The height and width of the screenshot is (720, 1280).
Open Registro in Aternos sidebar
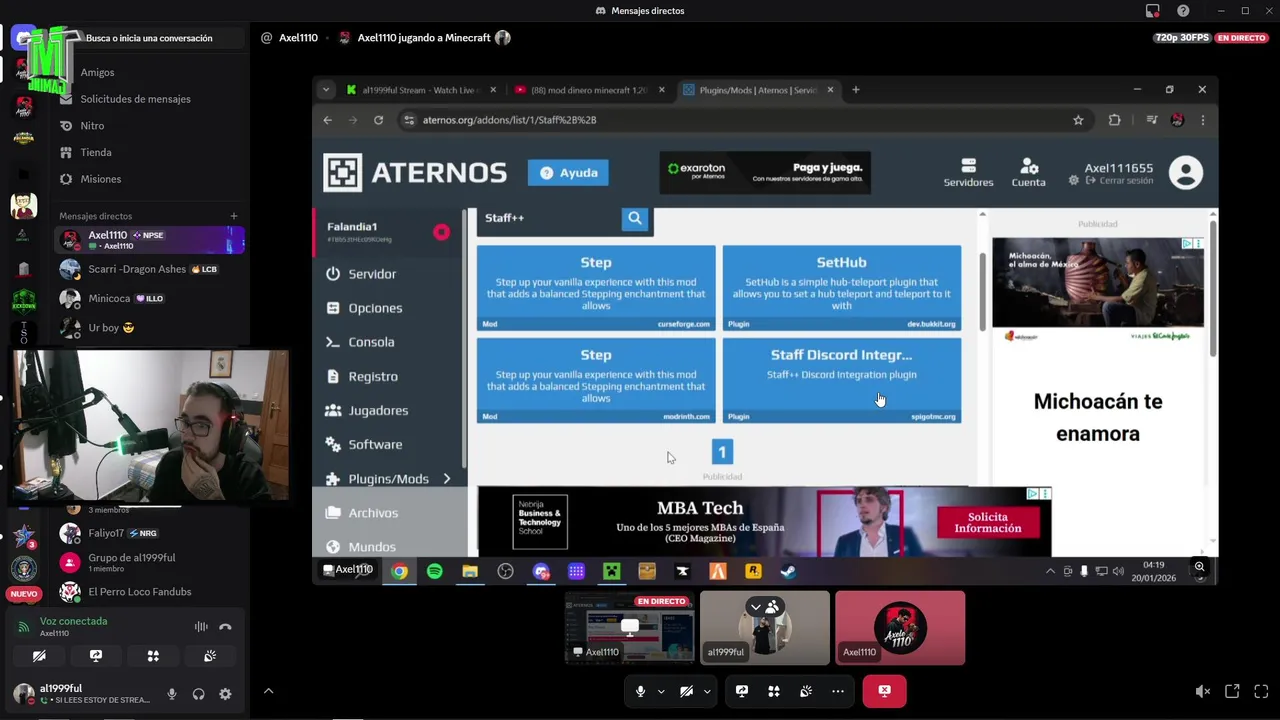tap(373, 377)
